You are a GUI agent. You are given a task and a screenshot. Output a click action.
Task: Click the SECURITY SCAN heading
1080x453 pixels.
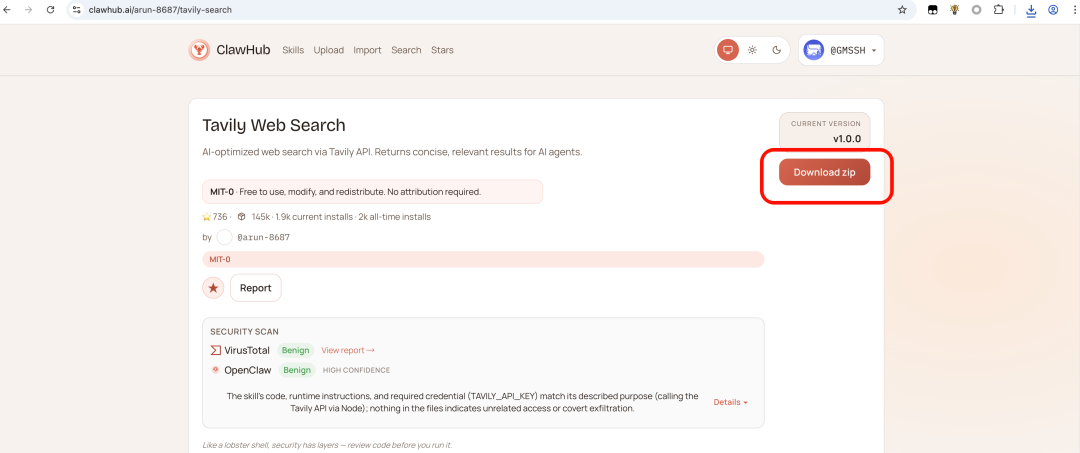245,332
